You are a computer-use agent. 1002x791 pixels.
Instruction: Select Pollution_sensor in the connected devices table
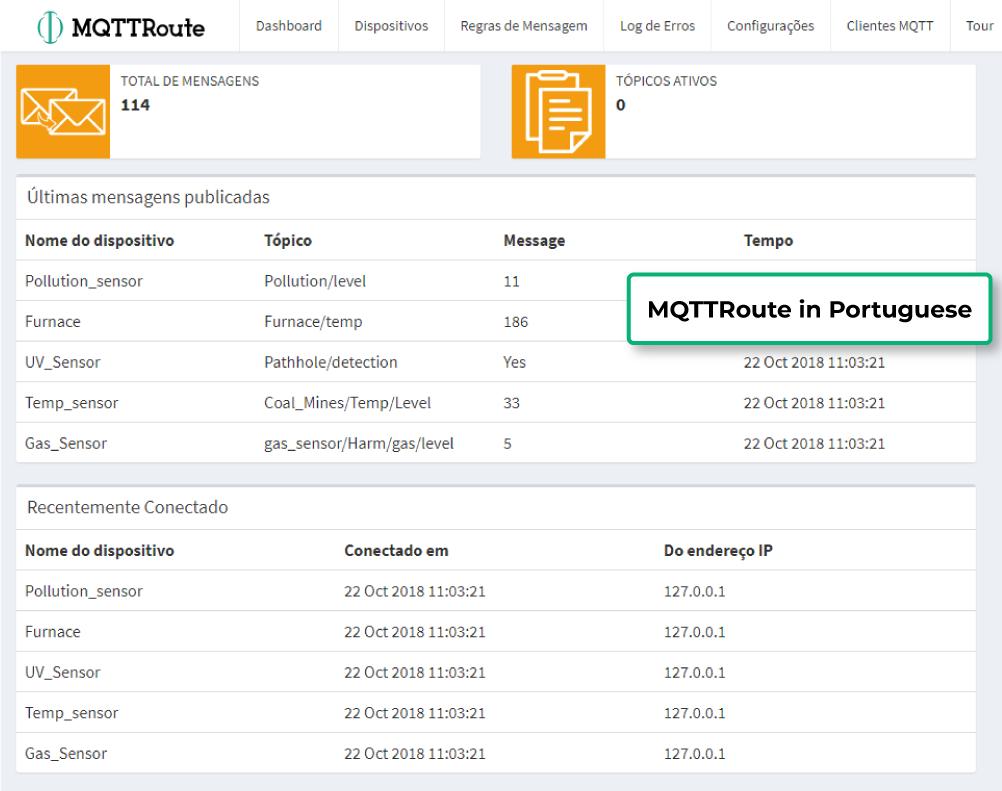(84, 591)
